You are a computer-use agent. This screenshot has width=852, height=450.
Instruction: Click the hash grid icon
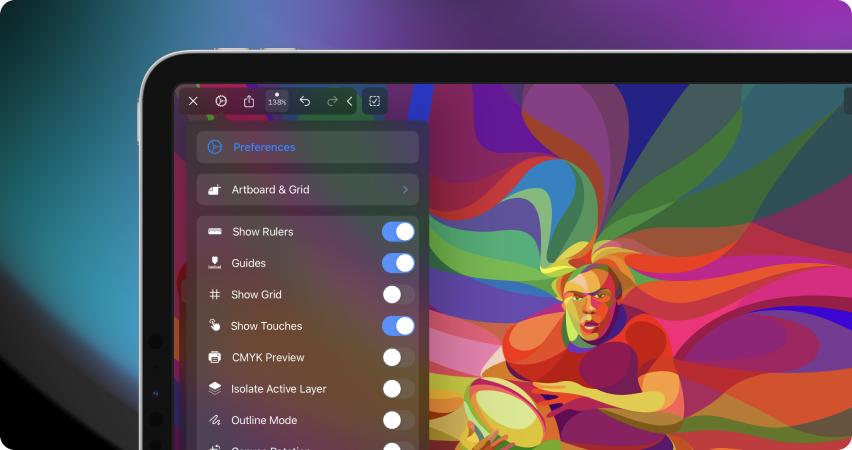tap(215, 295)
